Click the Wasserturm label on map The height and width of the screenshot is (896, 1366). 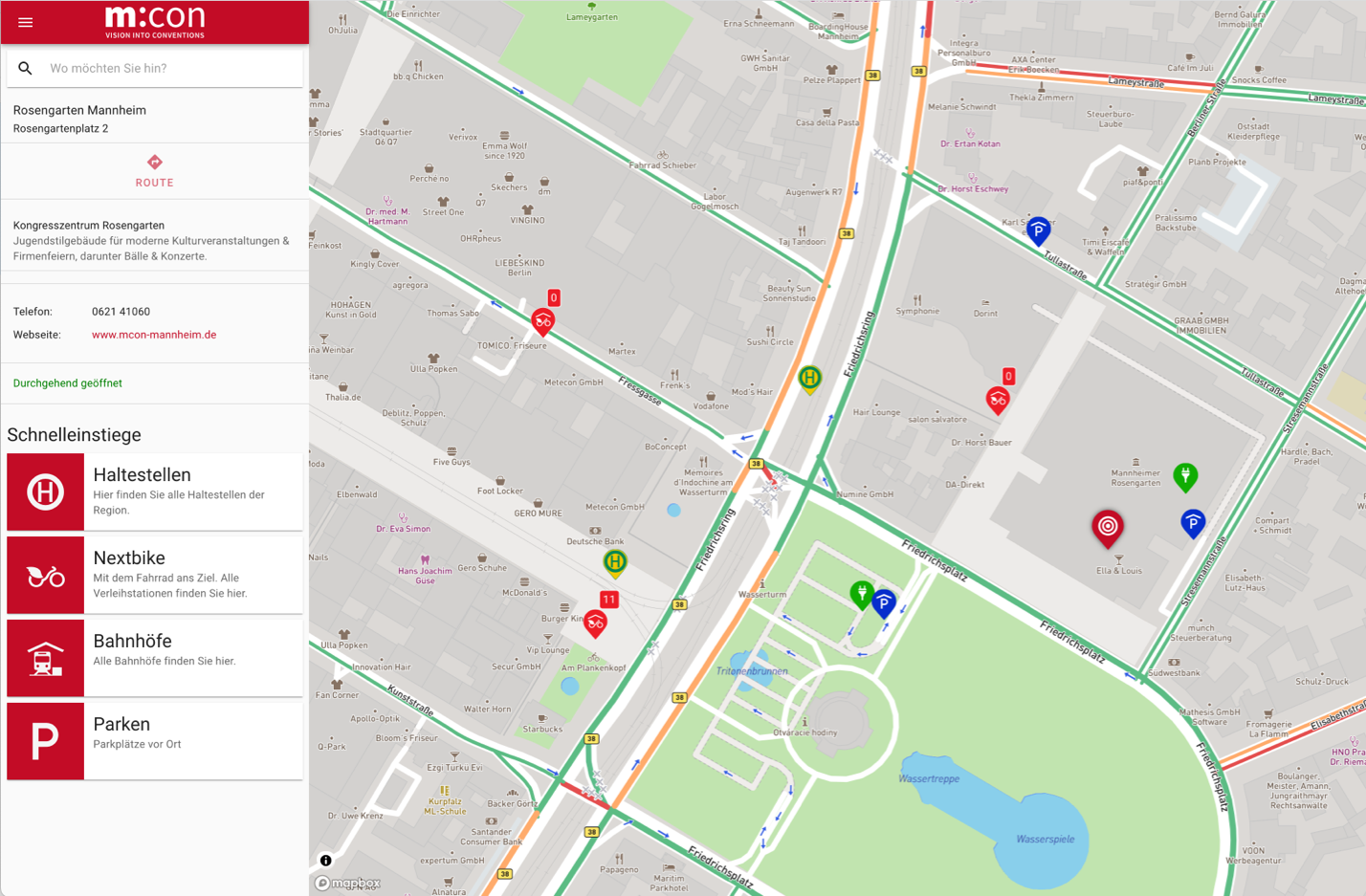[762, 594]
